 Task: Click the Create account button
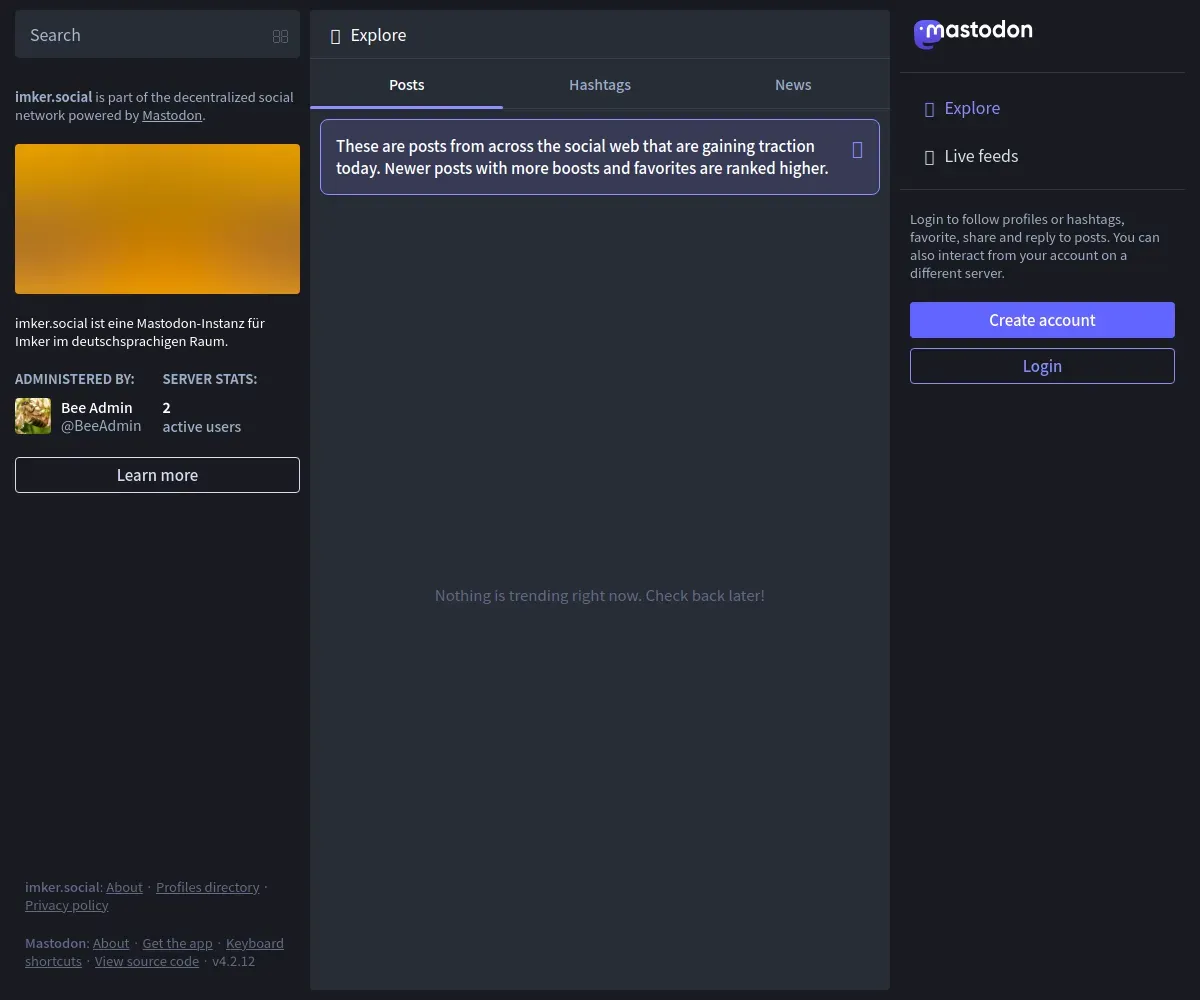[1042, 320]
